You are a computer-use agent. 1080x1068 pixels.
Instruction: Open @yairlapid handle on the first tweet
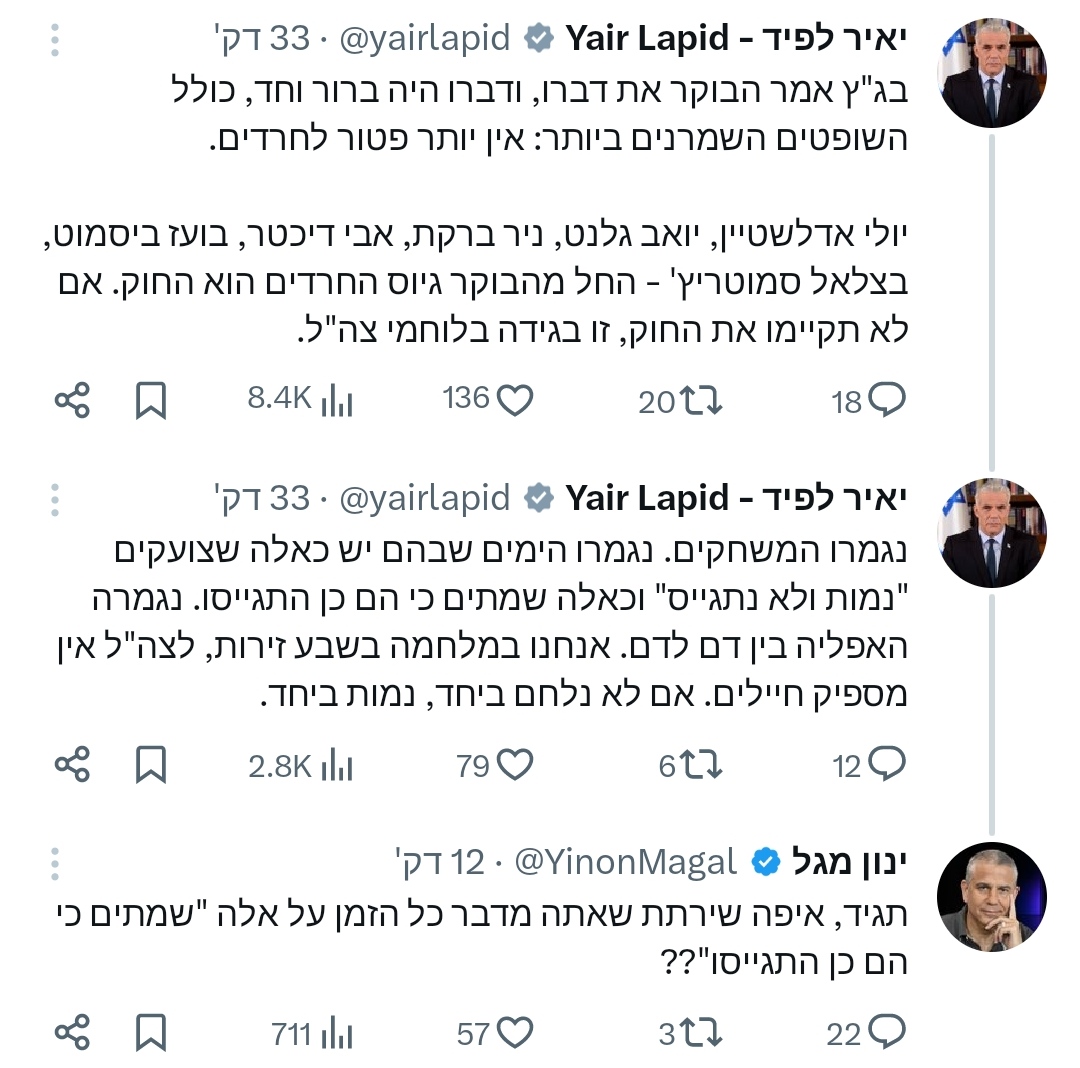425,39
